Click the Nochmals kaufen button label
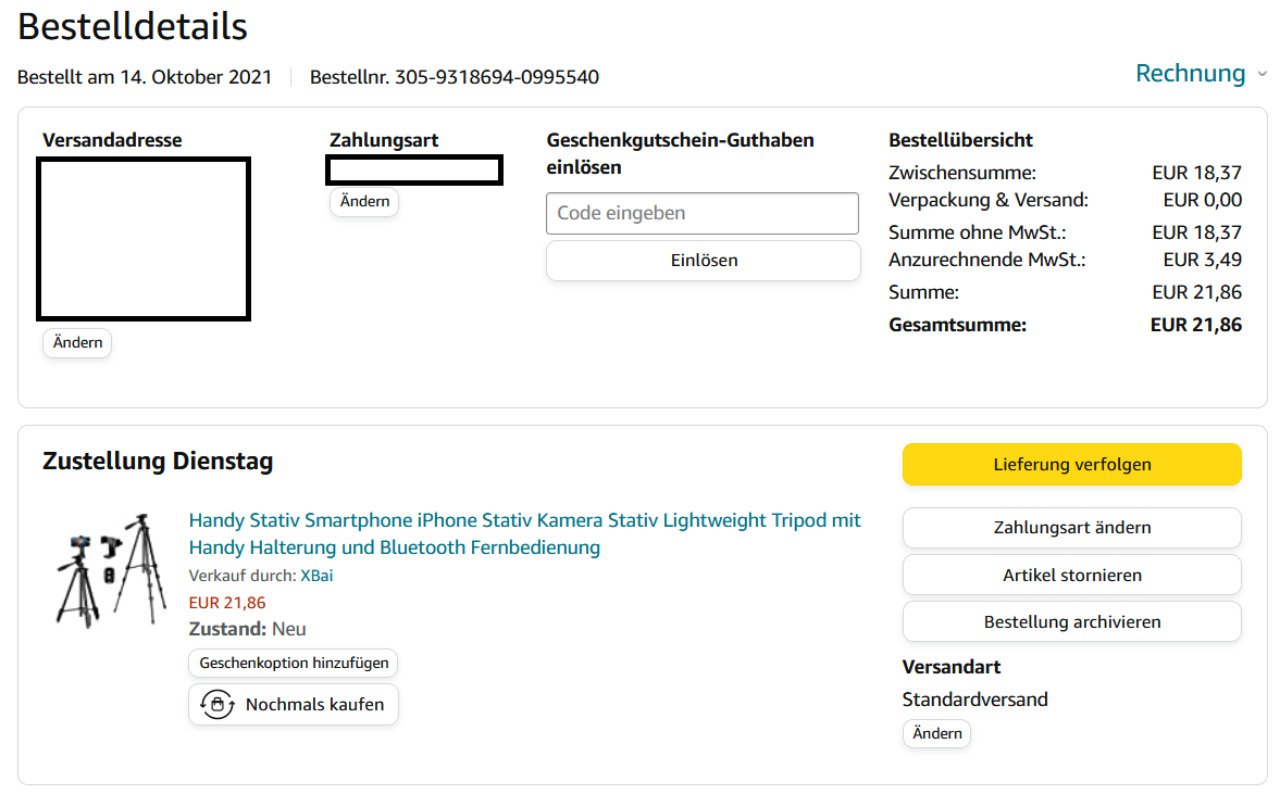 (314, 705)
